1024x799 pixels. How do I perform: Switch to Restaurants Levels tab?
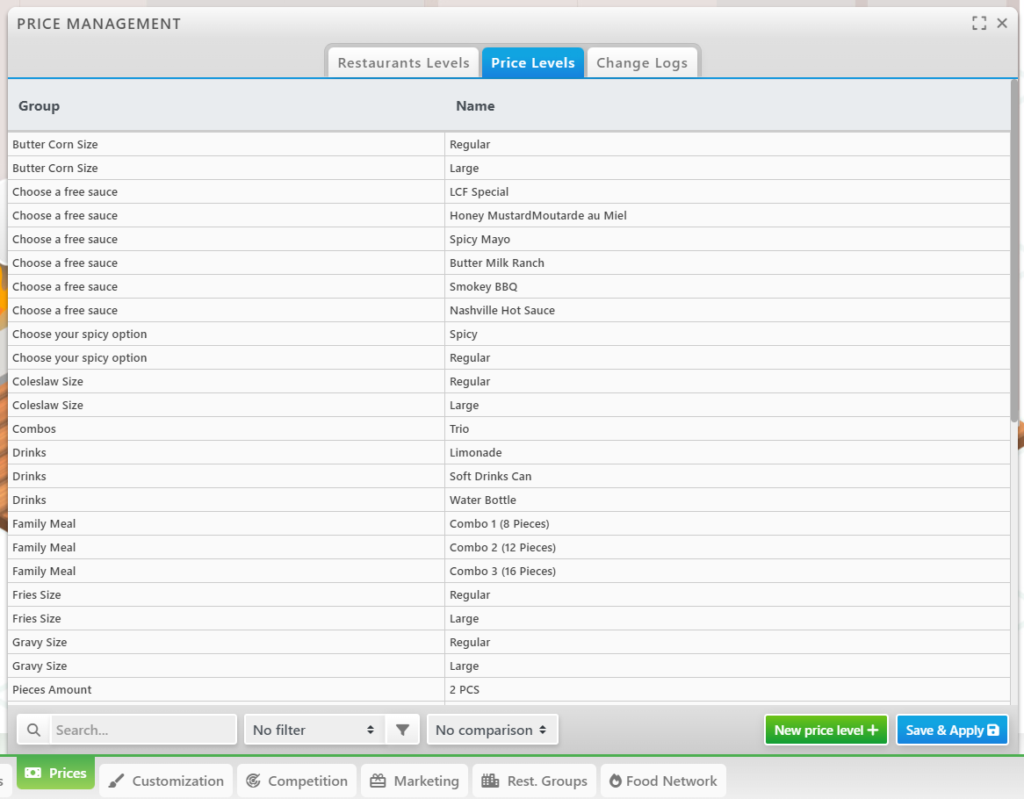pyautogui.click(x=403, y=63)
